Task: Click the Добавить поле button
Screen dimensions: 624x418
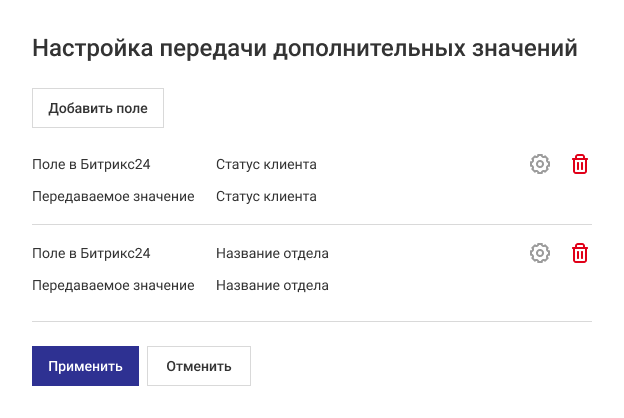Action: pos(98,108)
